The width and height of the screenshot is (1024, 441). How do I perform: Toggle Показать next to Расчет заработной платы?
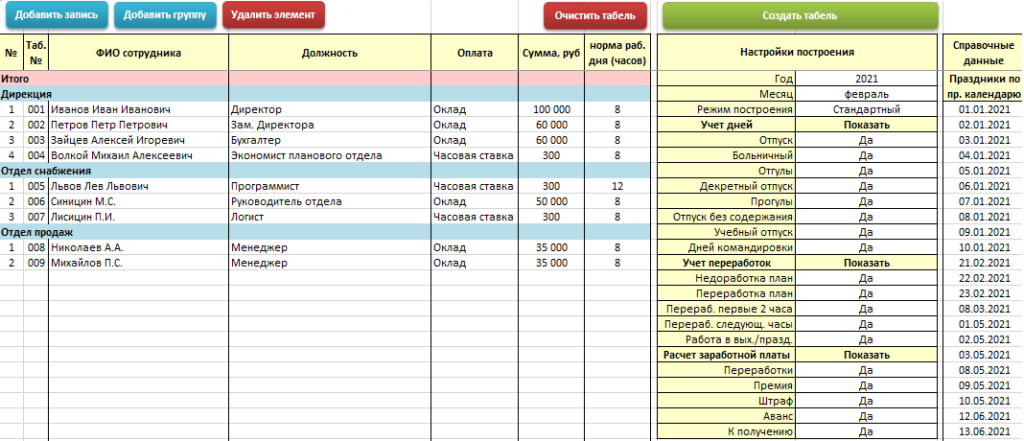(867, 355)
